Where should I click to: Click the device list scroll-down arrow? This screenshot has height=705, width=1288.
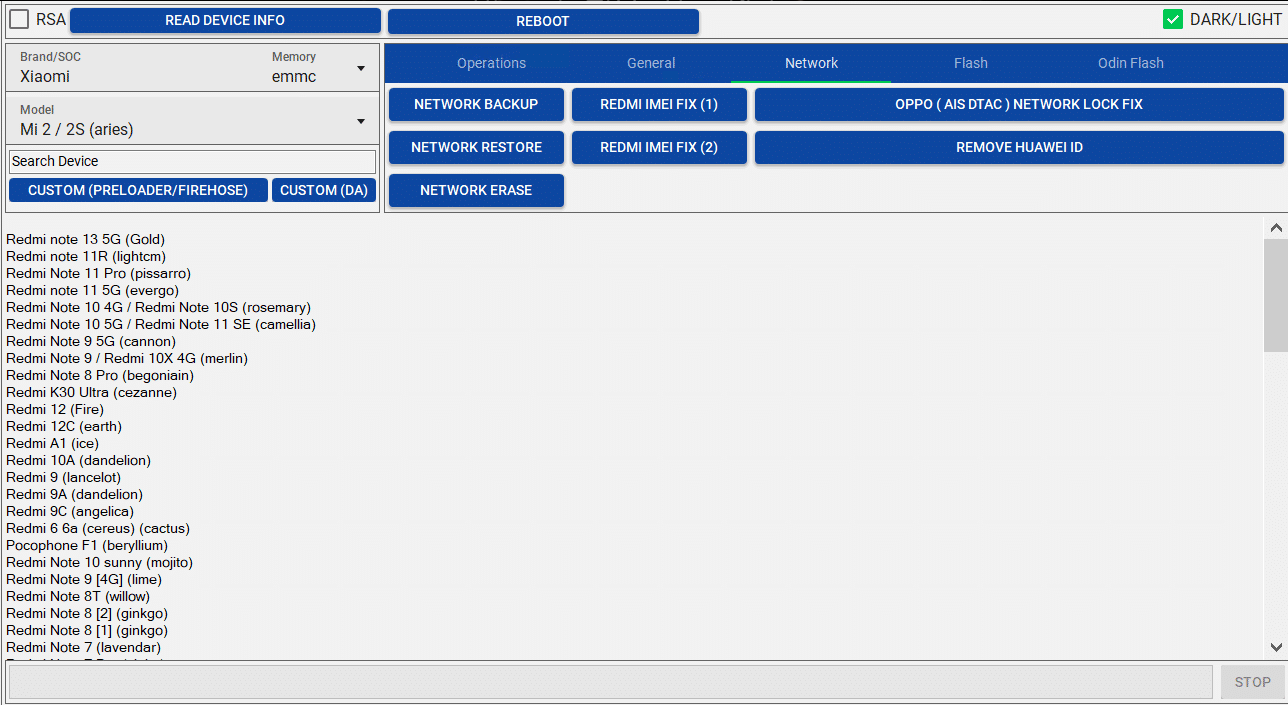tap(1276, 647)
